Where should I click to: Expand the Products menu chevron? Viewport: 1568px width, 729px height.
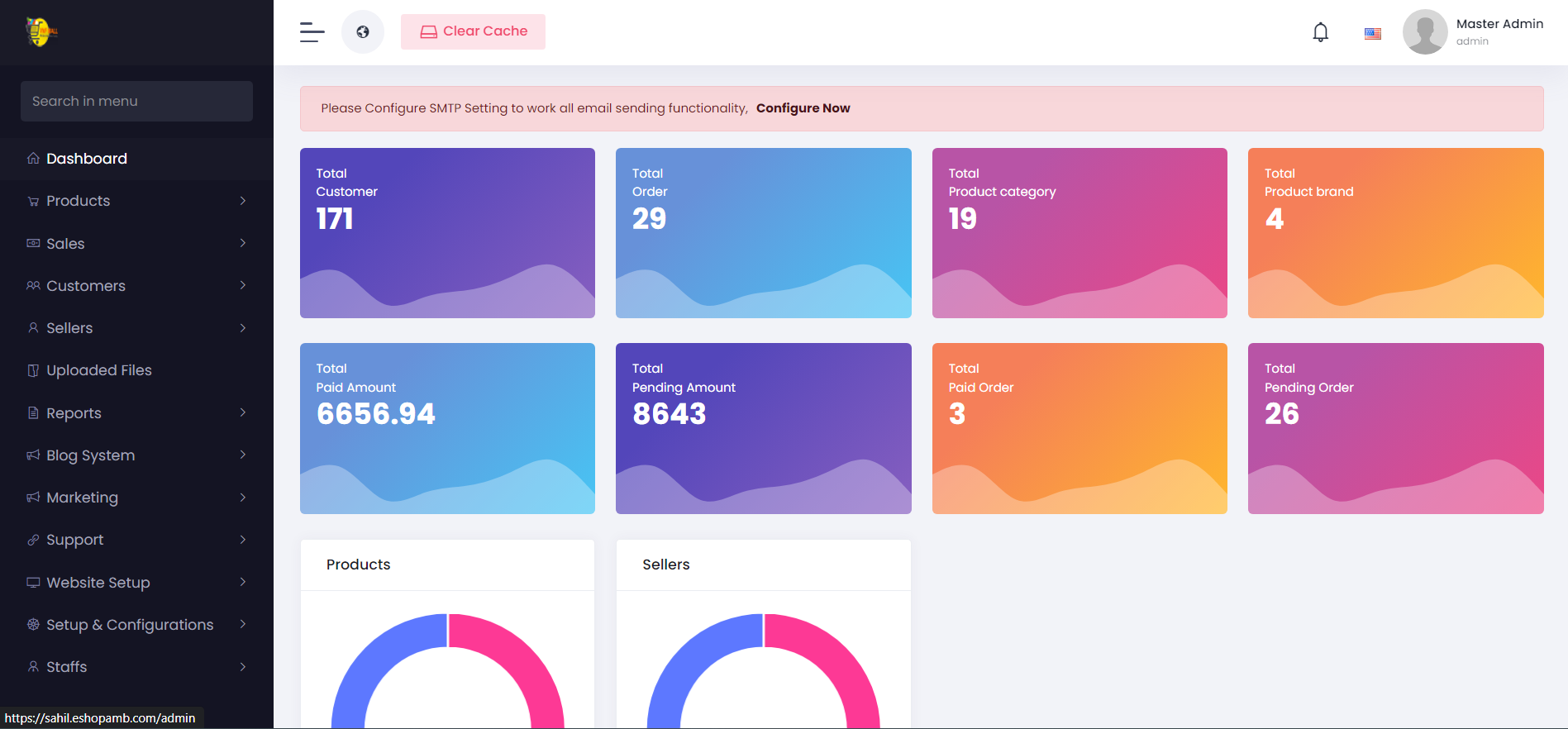pos(243,201)
